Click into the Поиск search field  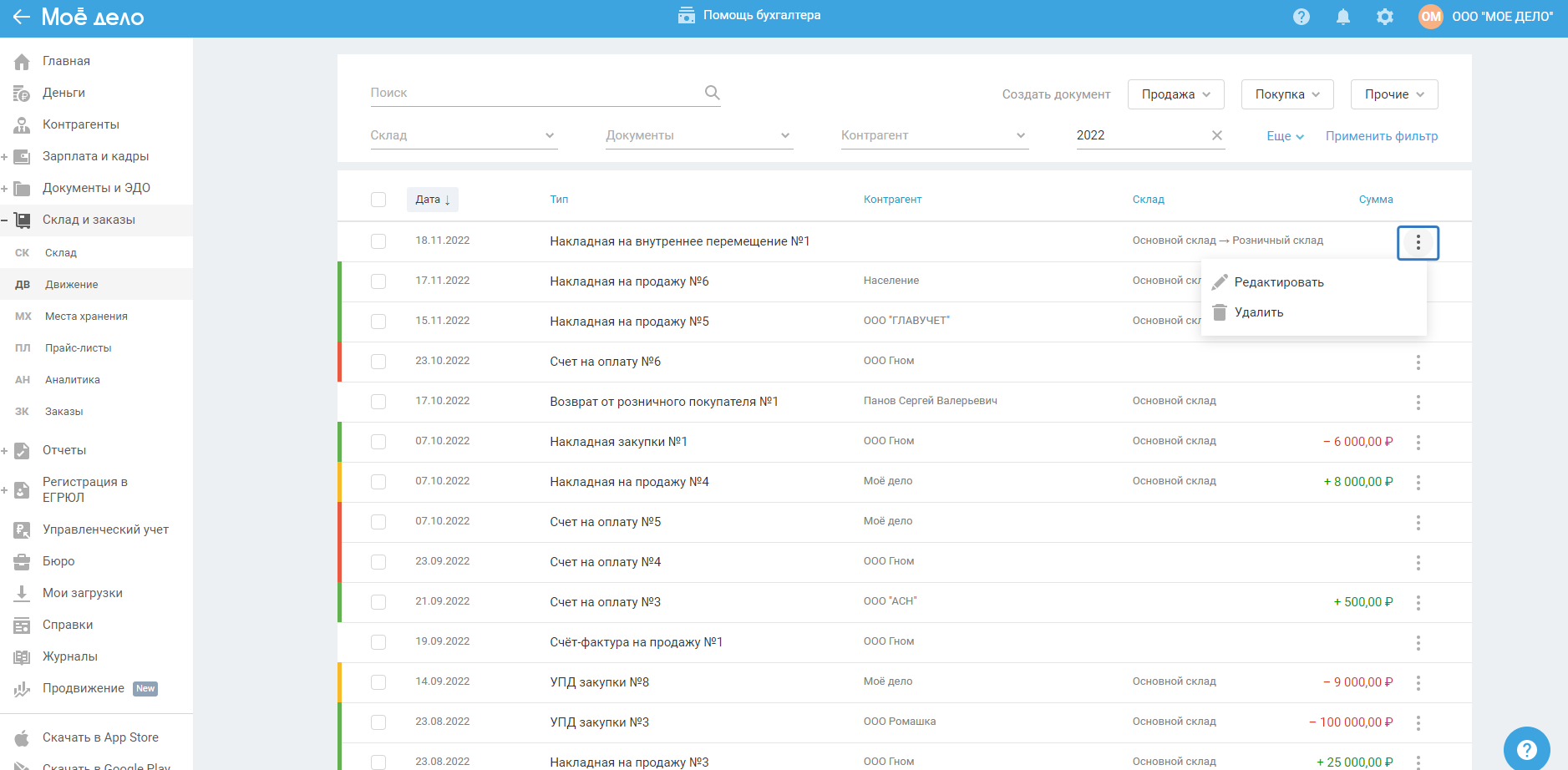click(x=535, y=93)
